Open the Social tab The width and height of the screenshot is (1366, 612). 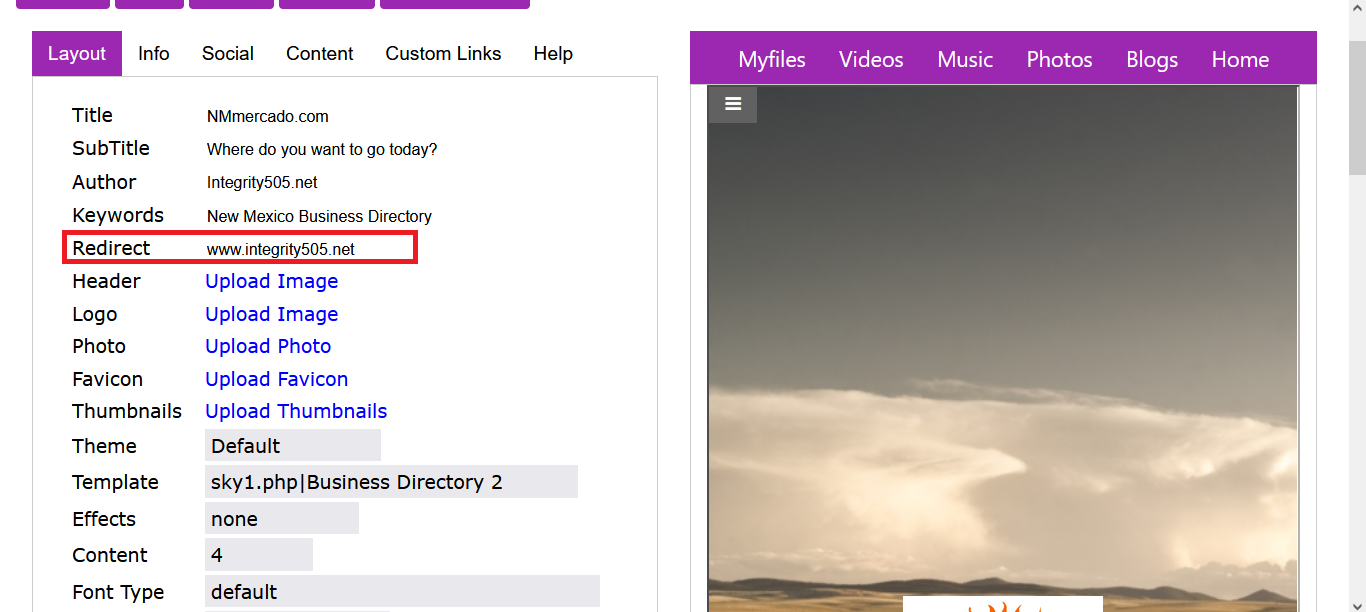tap(228, 54)
